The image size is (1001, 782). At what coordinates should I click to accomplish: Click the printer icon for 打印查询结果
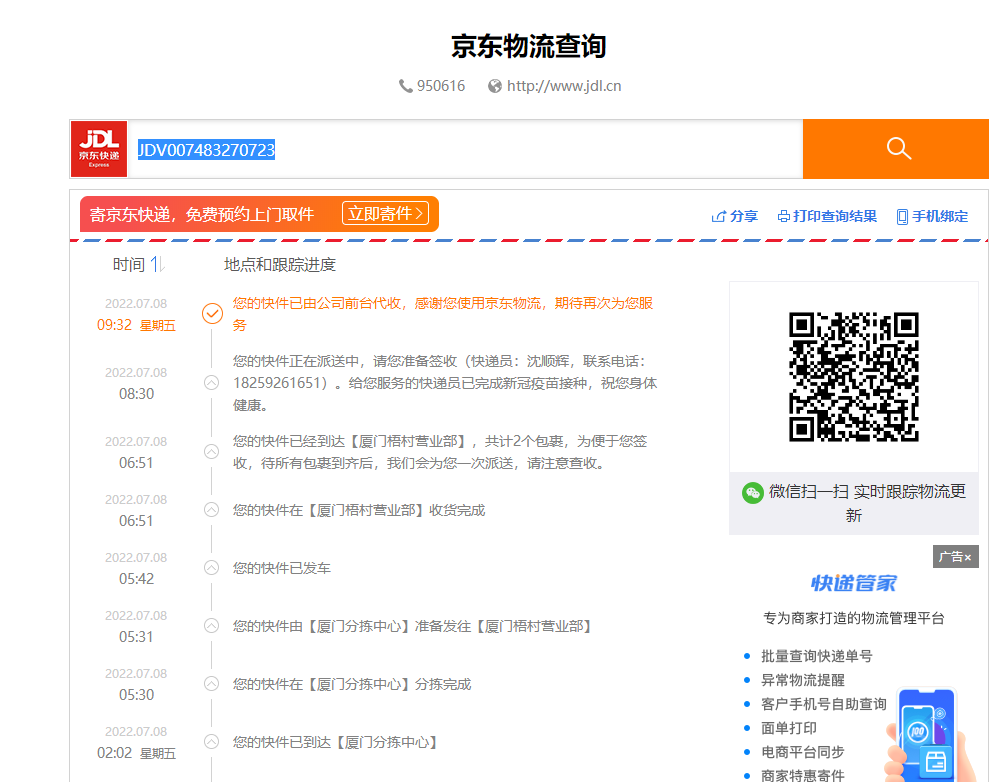783,216
